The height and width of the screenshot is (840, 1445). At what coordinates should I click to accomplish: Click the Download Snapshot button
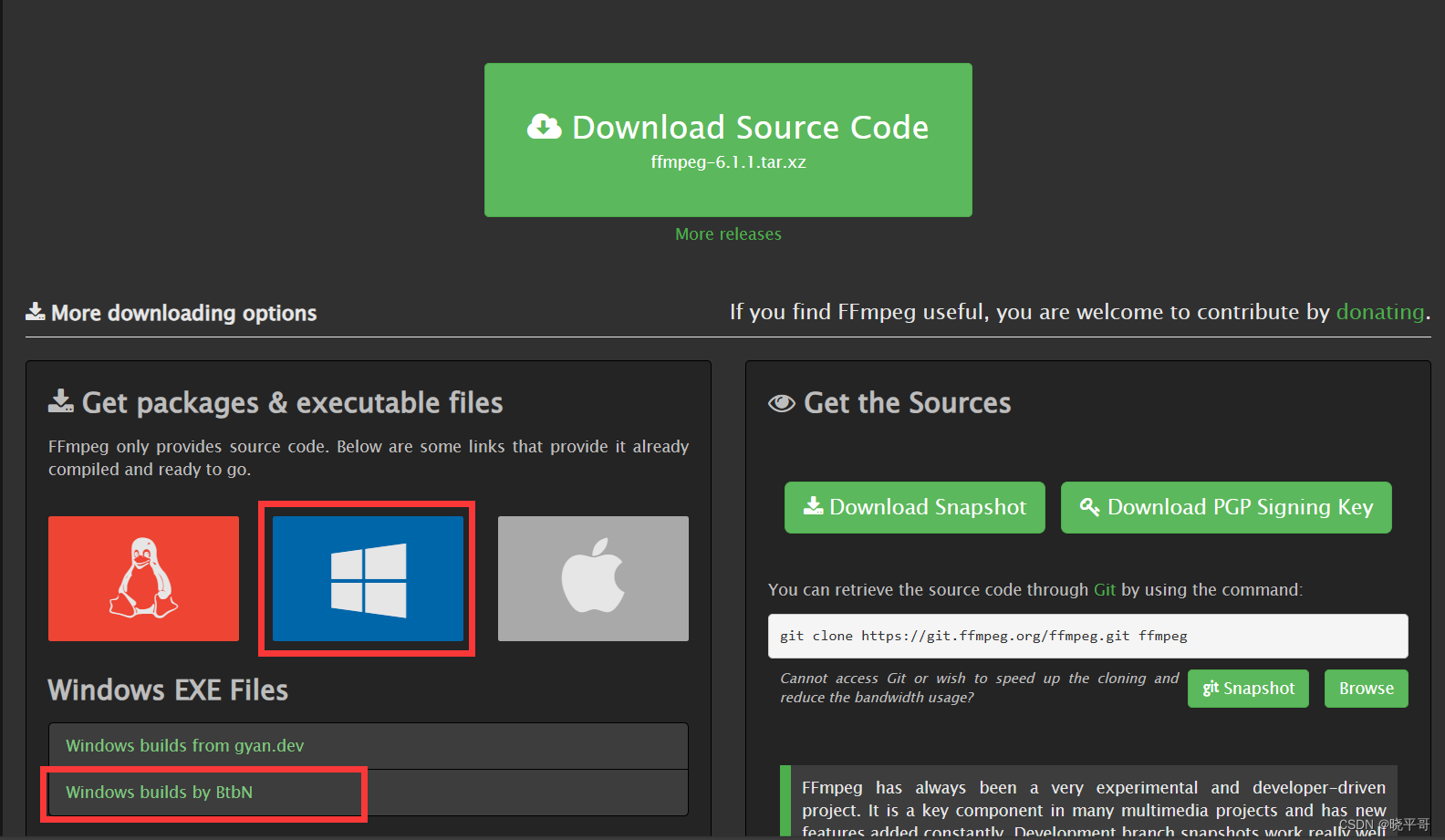point(915,507)
